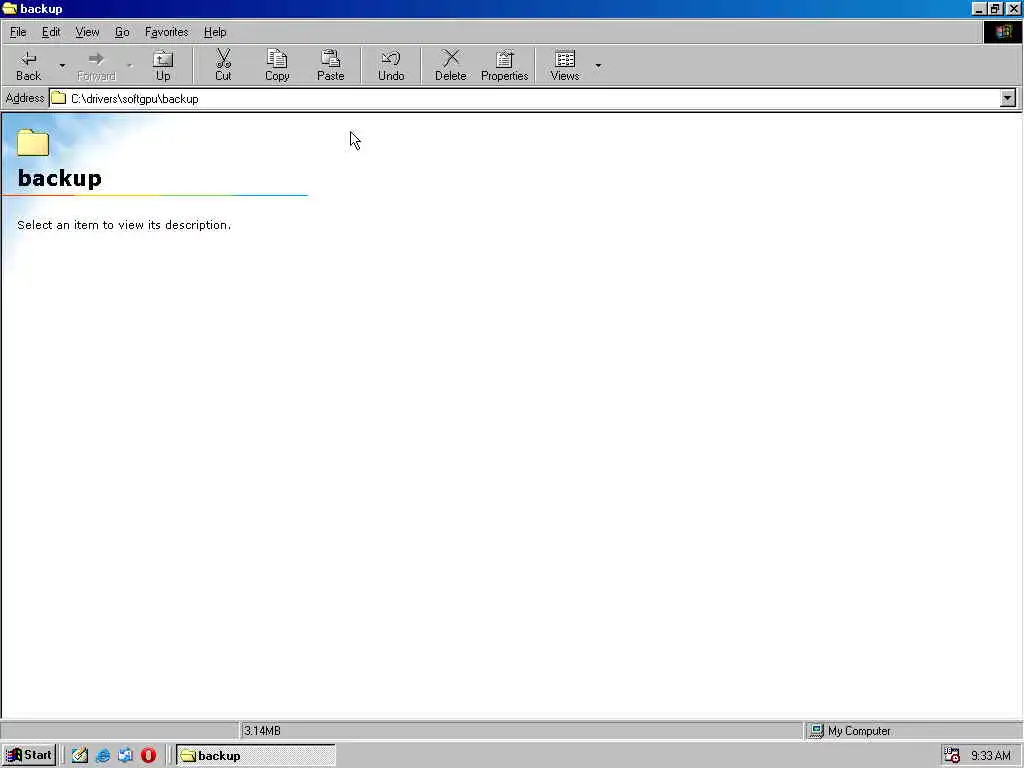This screenshot has width=1024, height=768.
Task: Open the Help menu
Action: (x=215, y=32)
